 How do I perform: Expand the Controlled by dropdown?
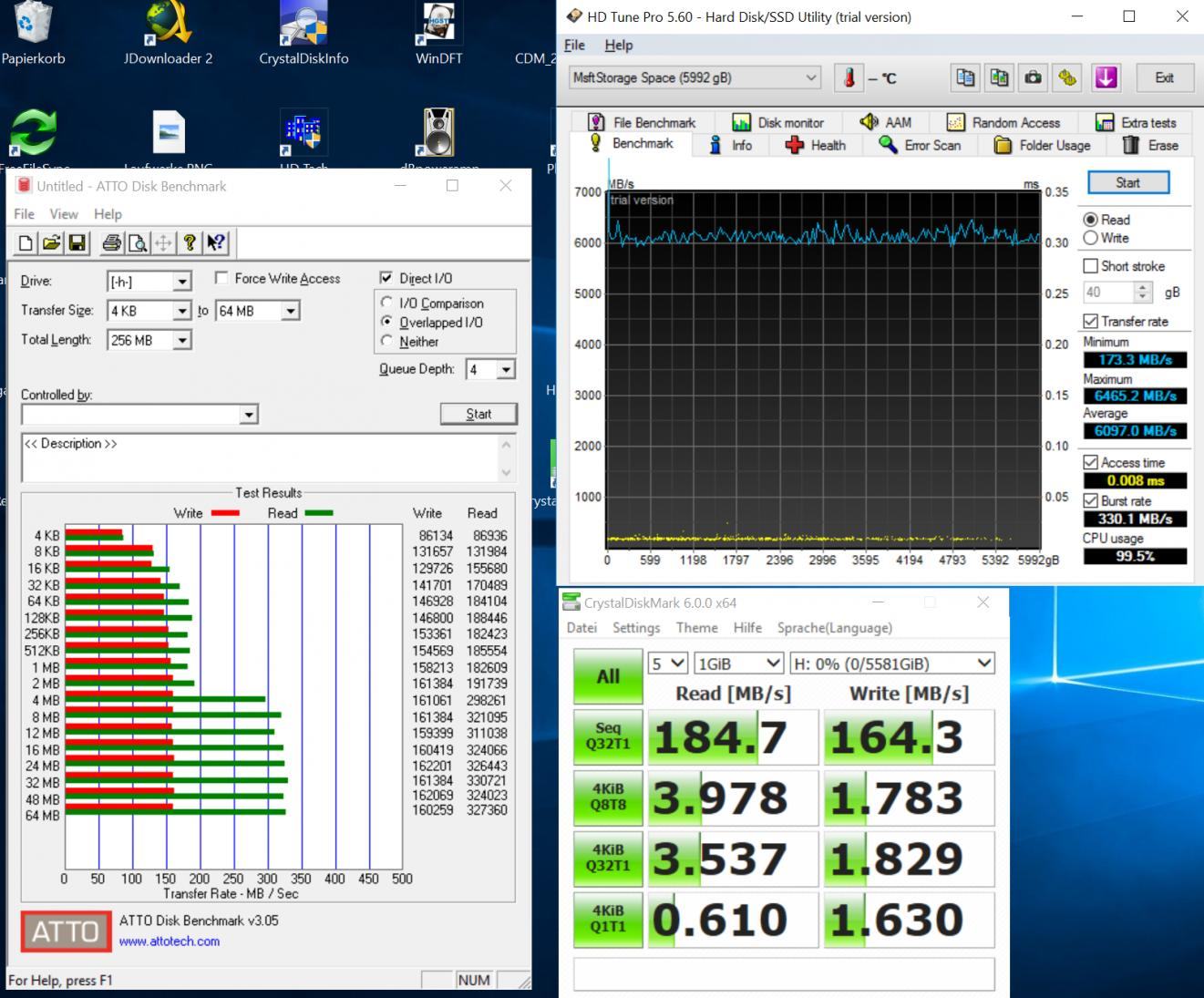click(248, 415)
